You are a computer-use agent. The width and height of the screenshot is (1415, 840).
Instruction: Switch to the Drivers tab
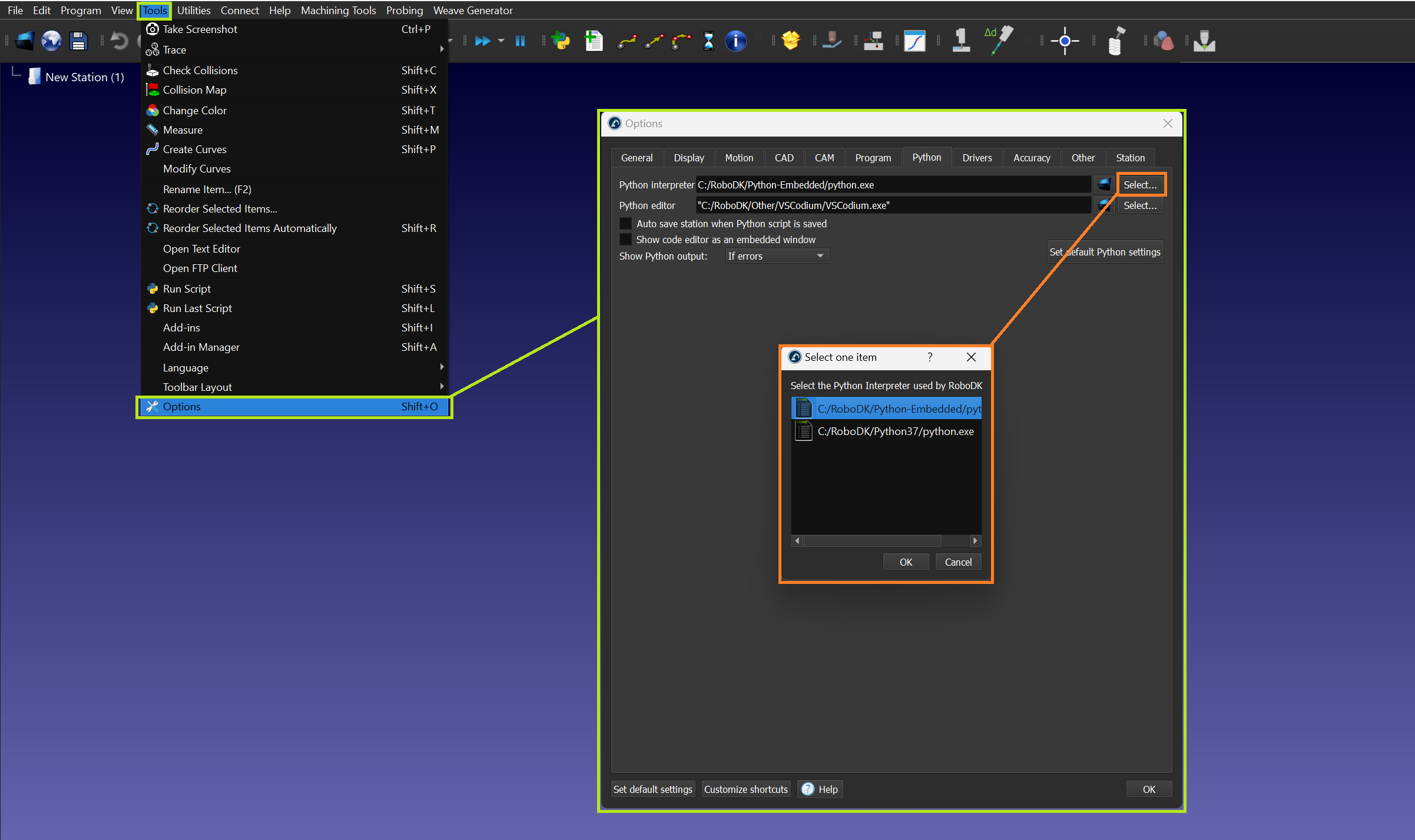point(976,158)
